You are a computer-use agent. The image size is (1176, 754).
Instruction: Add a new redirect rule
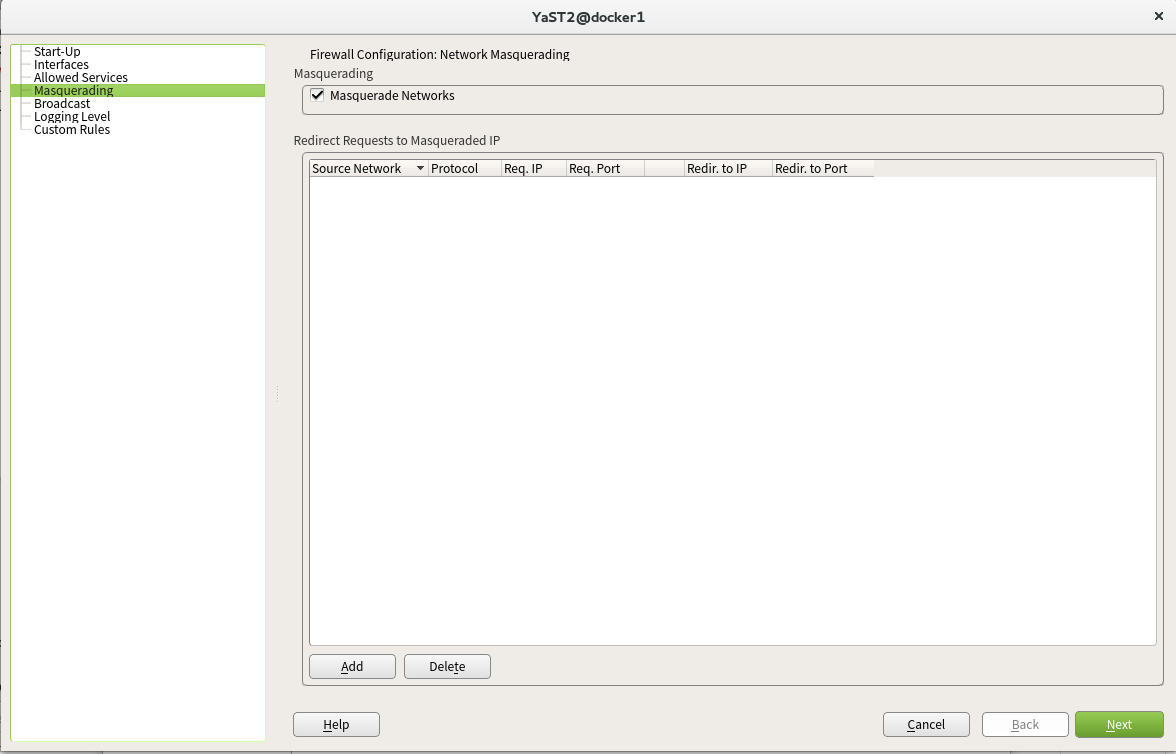(352, 666)
